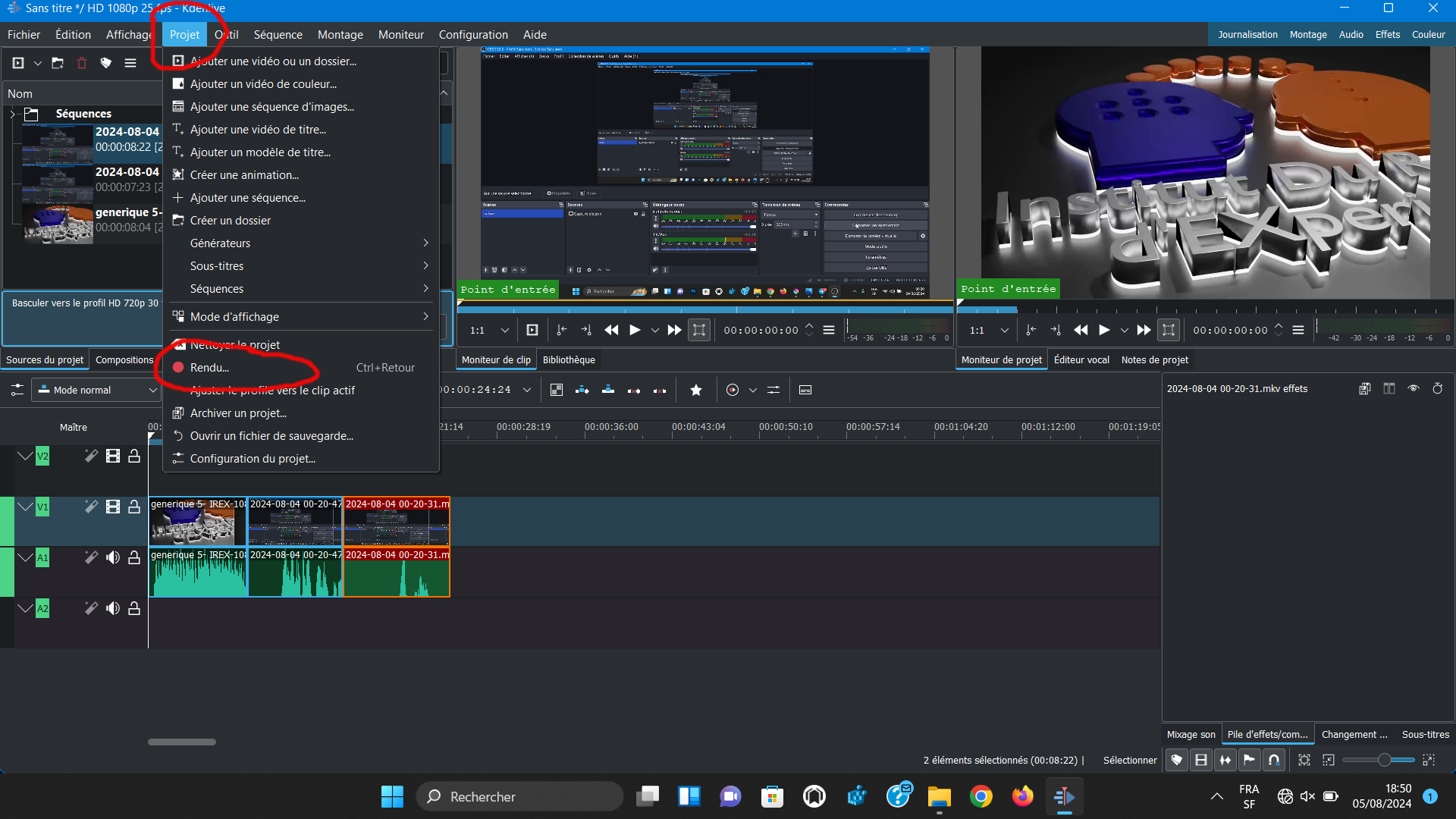Screen dimensions: 1456x819
Task: Rewind in the clip monitor
Action: click(x=611, y=330)
